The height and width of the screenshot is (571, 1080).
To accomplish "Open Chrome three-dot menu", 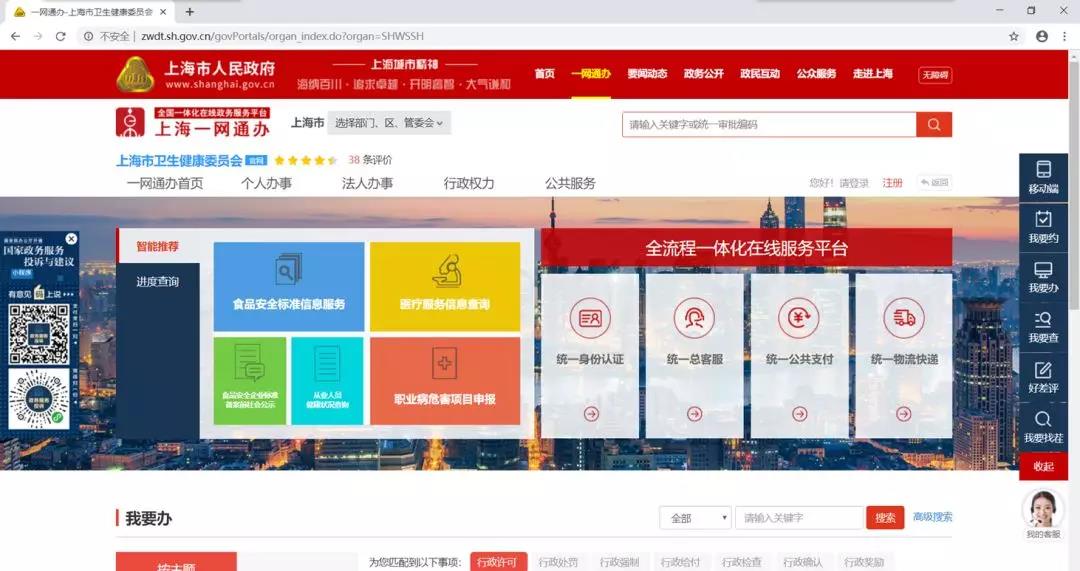I will click(x=1064, y=37).
